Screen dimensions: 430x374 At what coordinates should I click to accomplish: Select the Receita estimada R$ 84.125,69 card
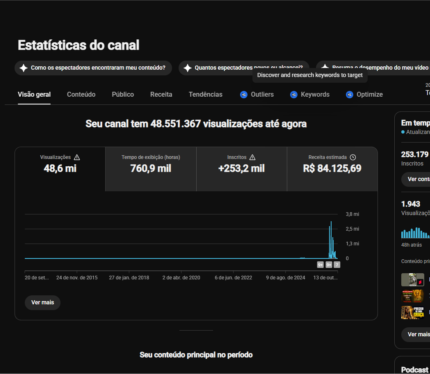(332, 169)
